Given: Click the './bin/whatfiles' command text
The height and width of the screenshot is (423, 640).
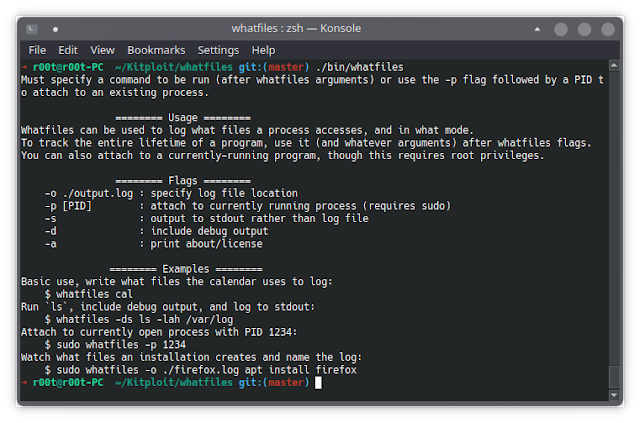Looking at the screenshot, I should [360, 67].
